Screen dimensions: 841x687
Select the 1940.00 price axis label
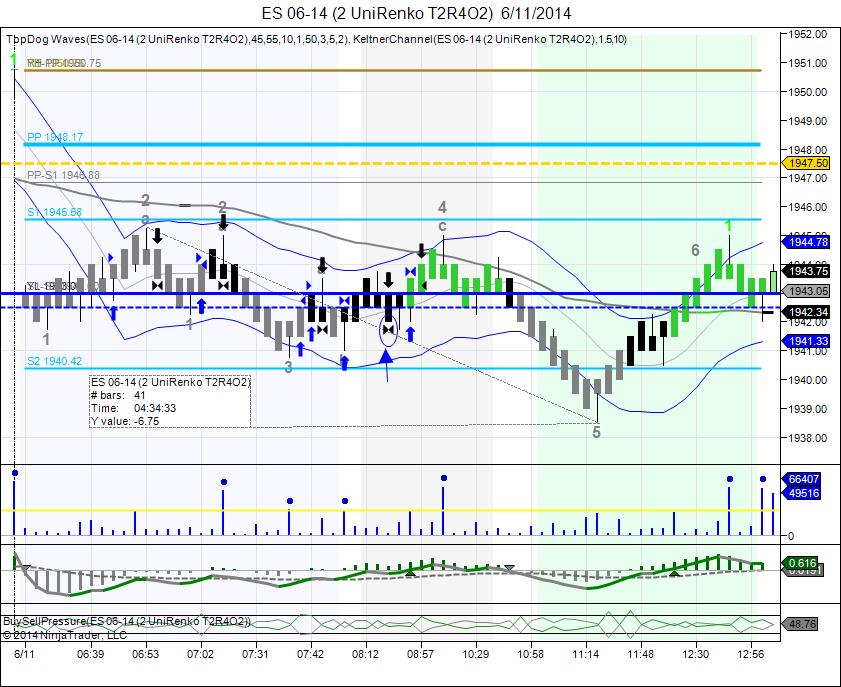[807, 380]
